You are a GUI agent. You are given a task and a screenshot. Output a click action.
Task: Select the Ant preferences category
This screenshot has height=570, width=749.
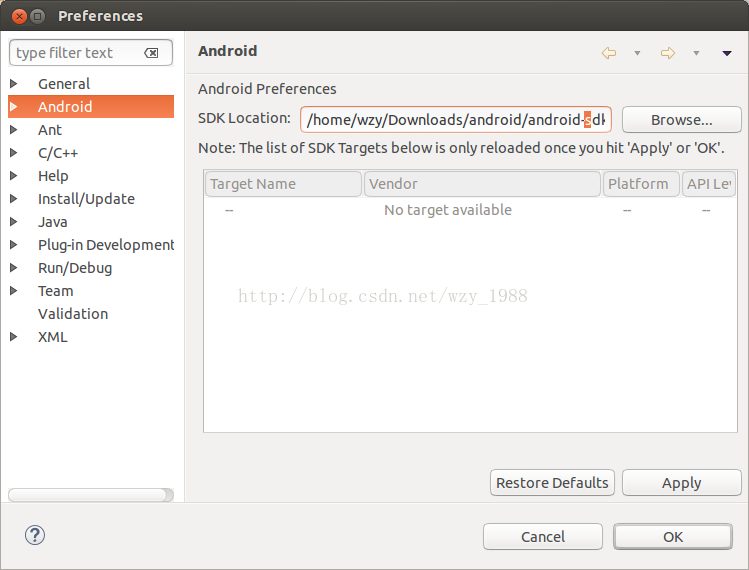pyautogui.click(x=50, y=129)
